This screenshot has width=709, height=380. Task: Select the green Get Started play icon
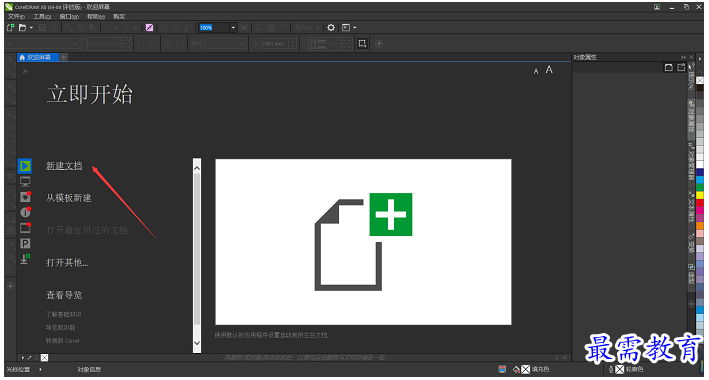(25, 166)
